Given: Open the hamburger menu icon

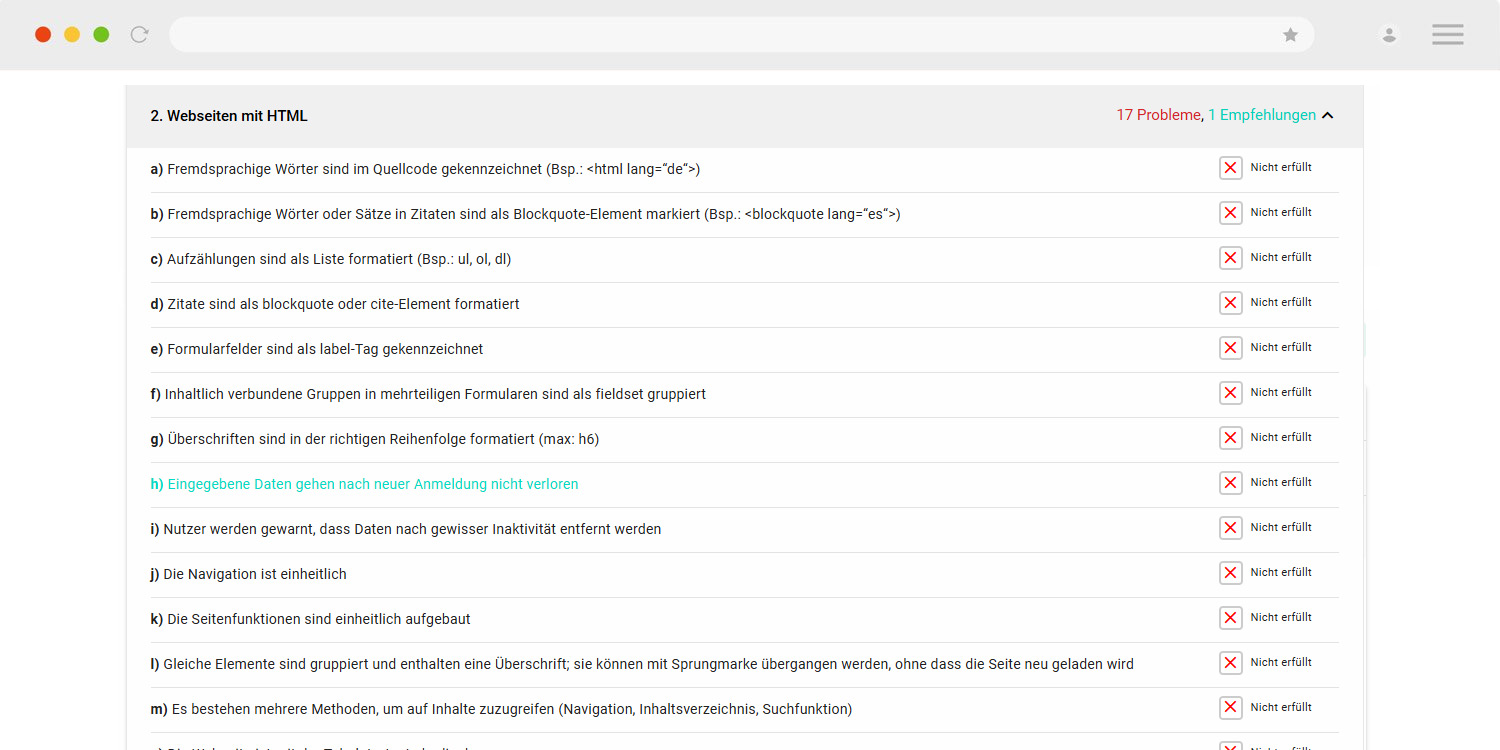Looking at the screenshot, I should 1447,35.
